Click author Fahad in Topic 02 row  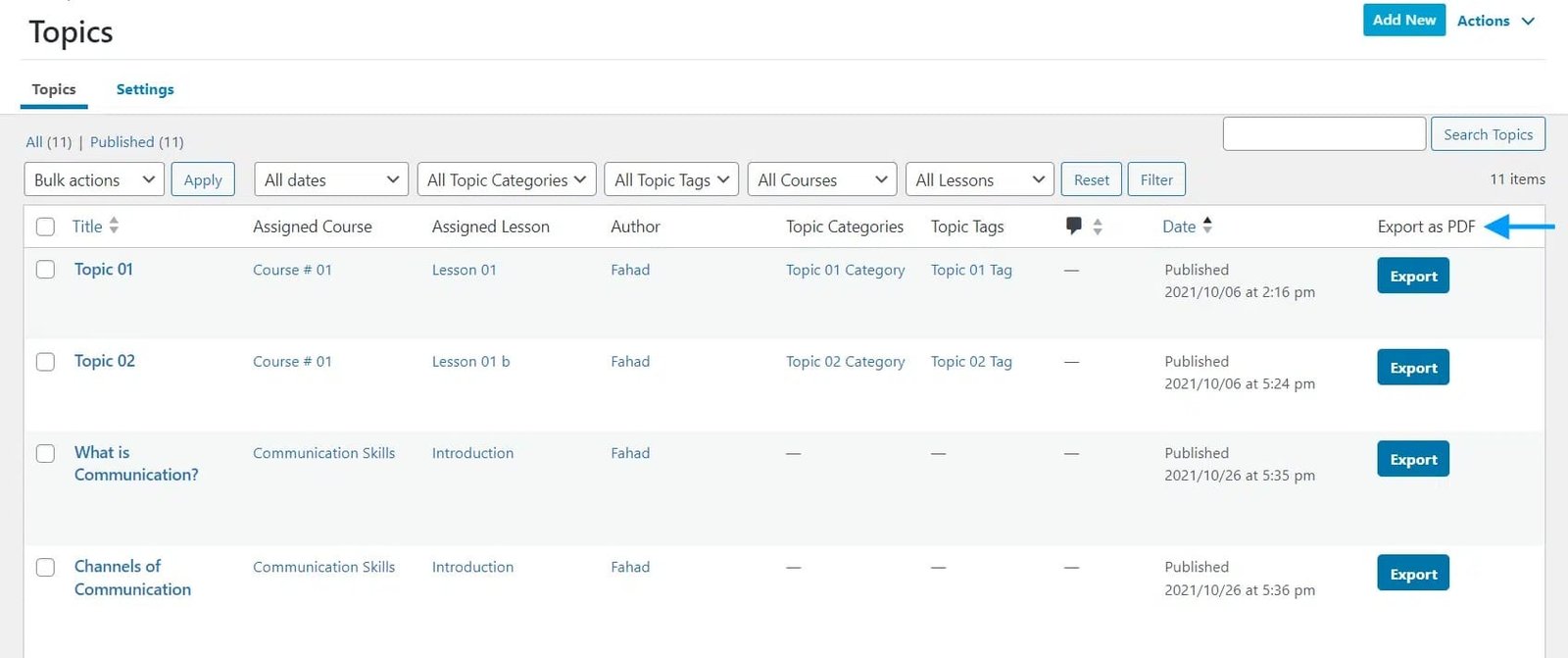(x=630, y=362)
